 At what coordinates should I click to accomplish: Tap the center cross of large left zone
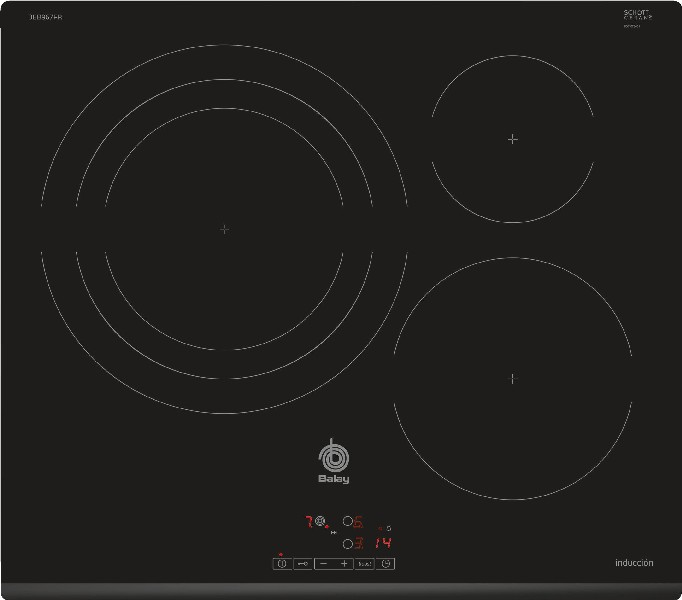tap(224, 229)
